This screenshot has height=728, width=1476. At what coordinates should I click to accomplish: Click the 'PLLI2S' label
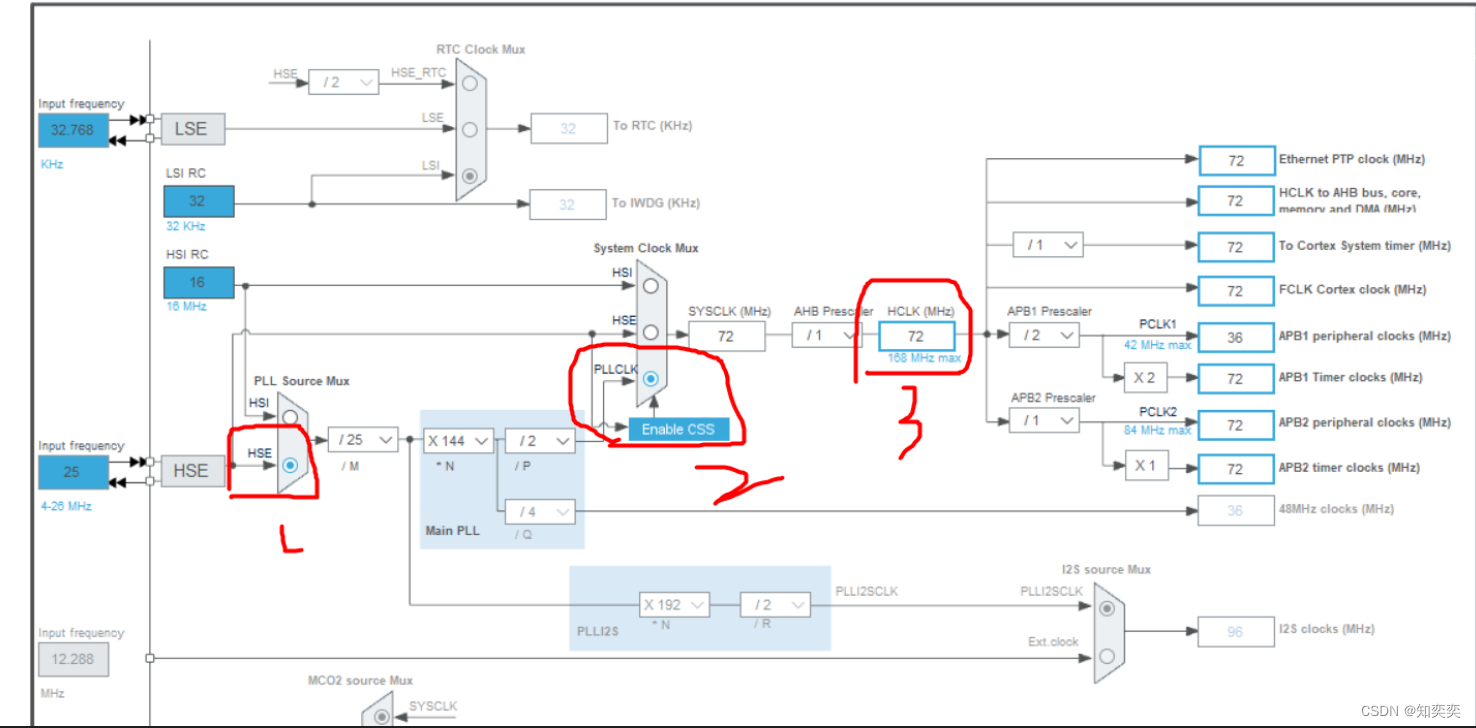click(596, 632)
